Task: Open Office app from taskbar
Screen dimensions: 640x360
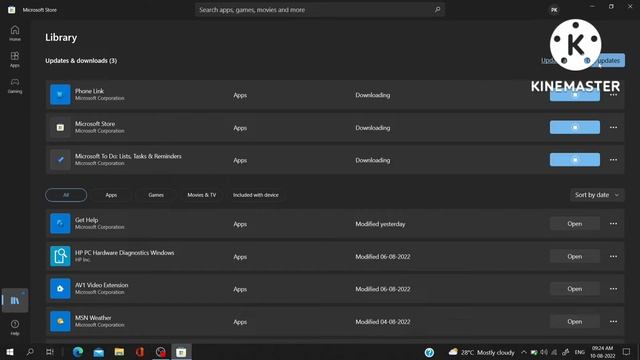Action: pyautogui.click(x=140, y=352)
